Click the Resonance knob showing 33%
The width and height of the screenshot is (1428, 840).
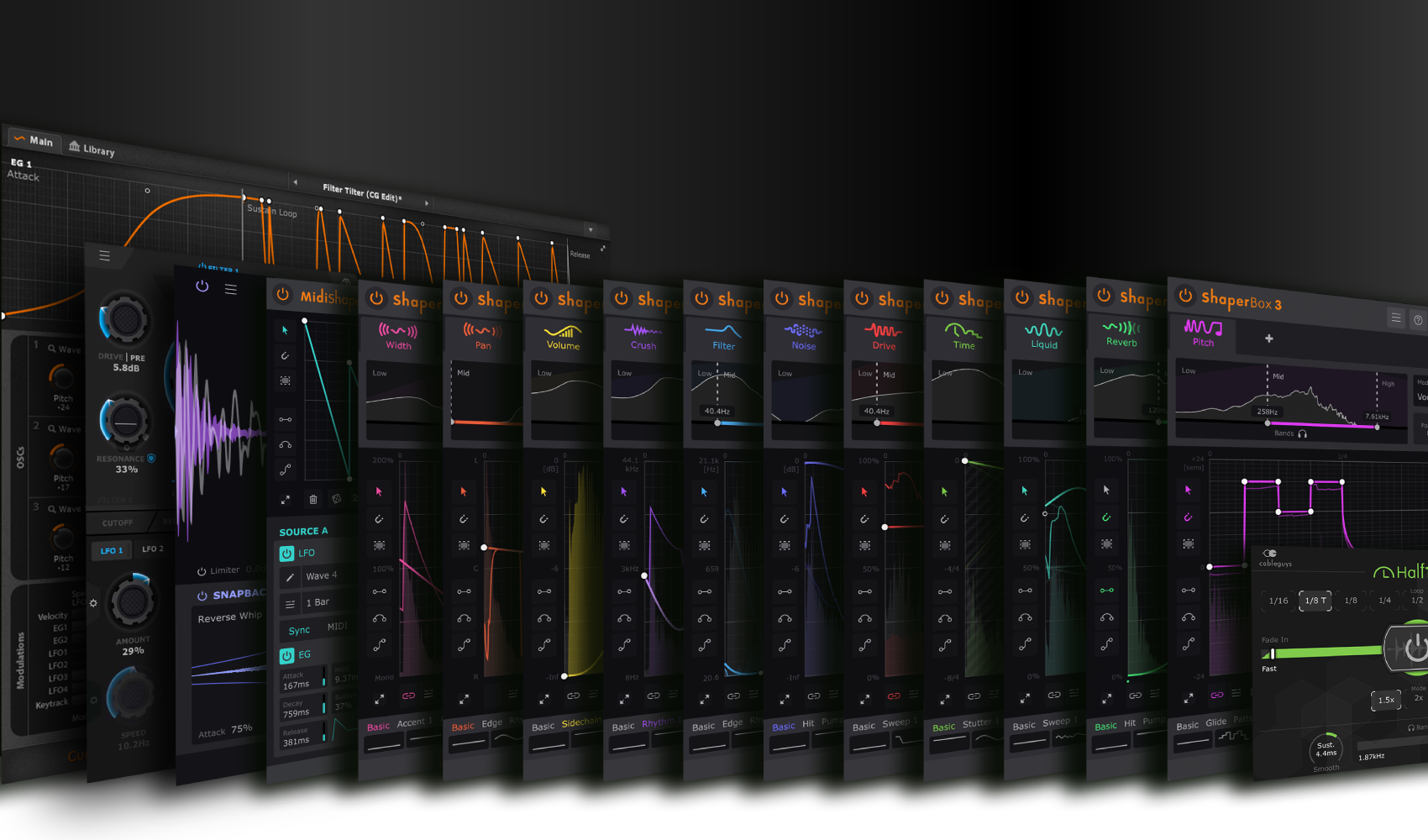[x=125, y=422]
